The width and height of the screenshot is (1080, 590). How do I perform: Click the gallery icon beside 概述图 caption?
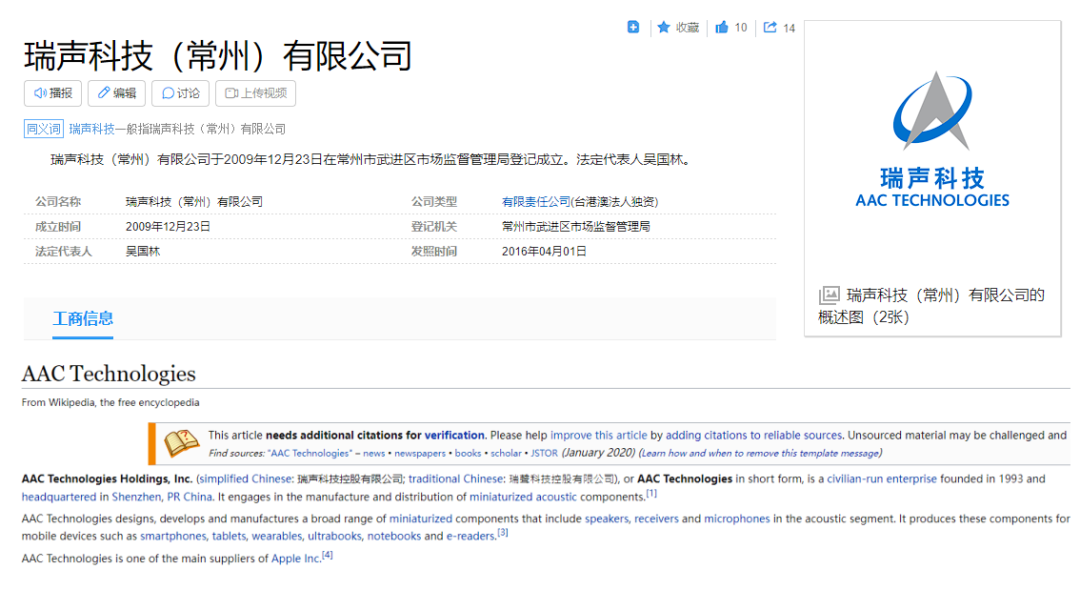coord(829,295)
